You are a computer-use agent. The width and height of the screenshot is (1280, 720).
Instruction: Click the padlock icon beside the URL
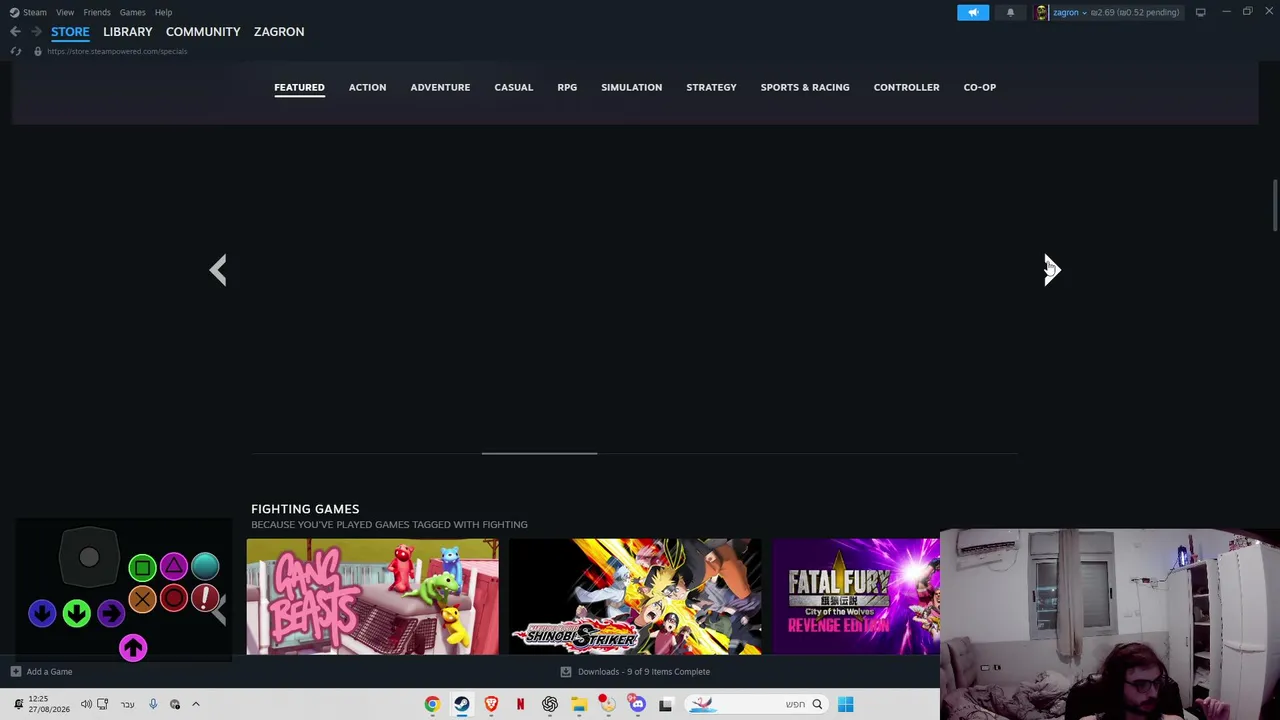coord(38,51)
